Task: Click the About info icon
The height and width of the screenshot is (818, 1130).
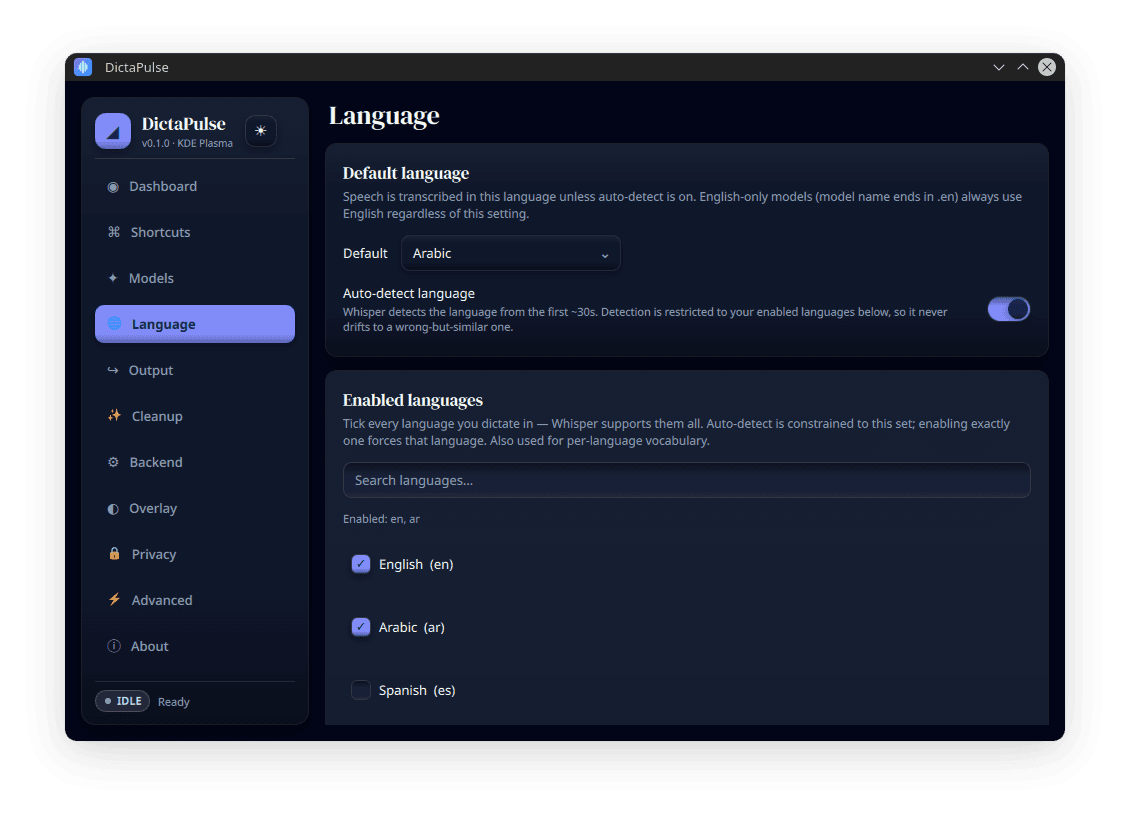Action: 114,646
